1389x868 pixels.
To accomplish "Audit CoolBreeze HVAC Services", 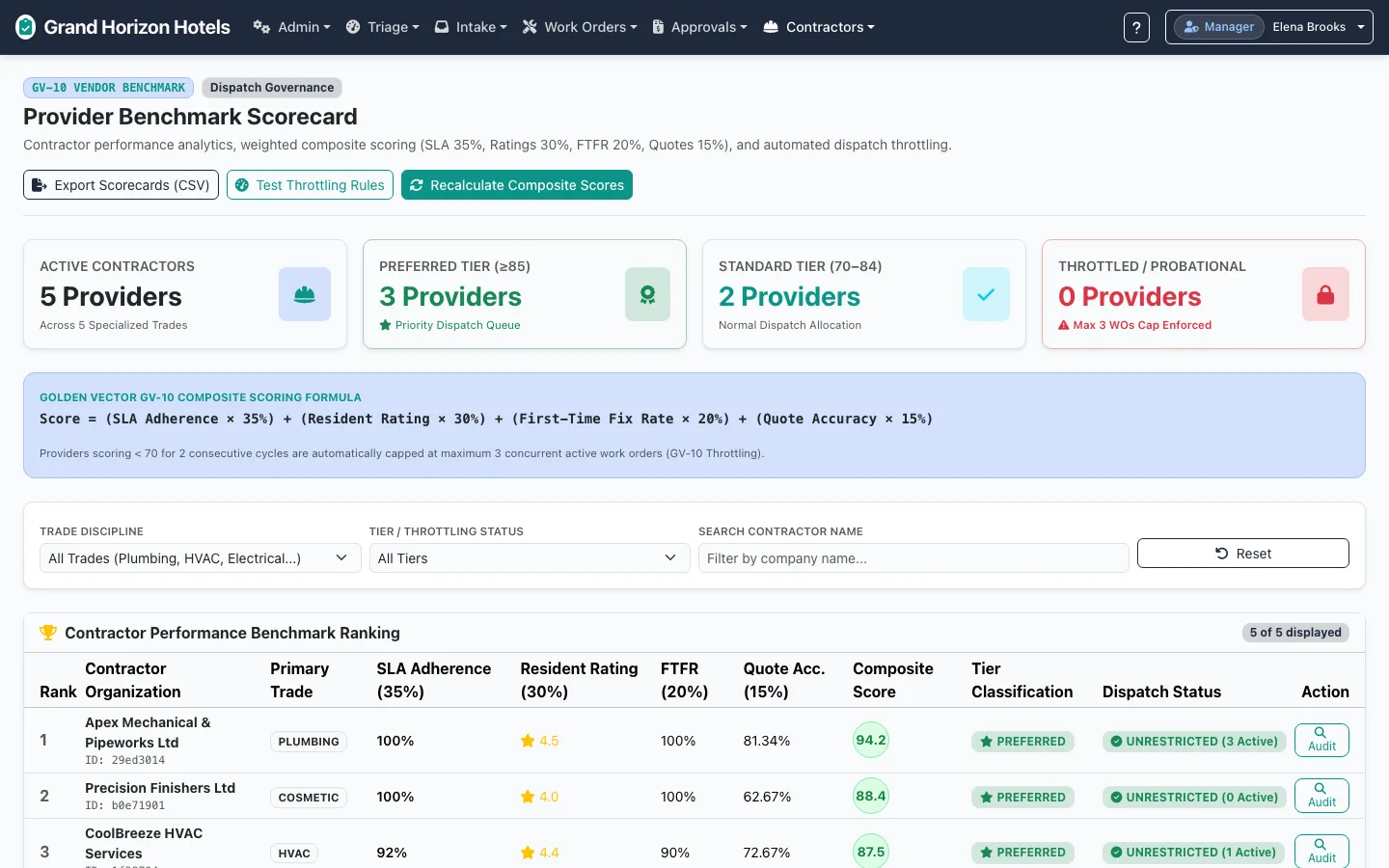I will point(1321,851).
